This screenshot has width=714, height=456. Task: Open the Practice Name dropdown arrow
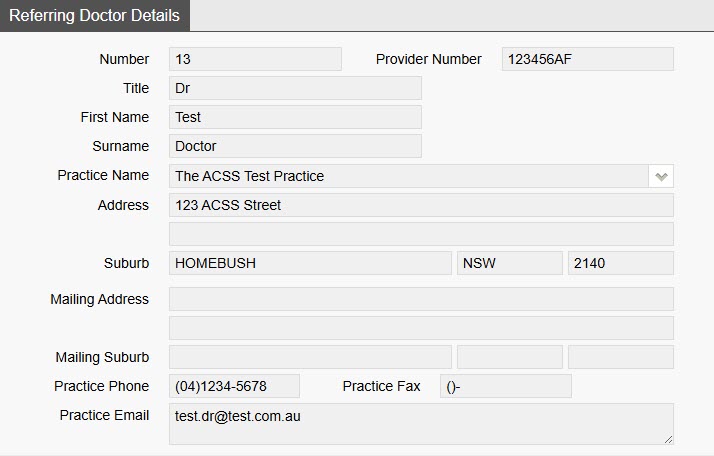click(661, 176)
